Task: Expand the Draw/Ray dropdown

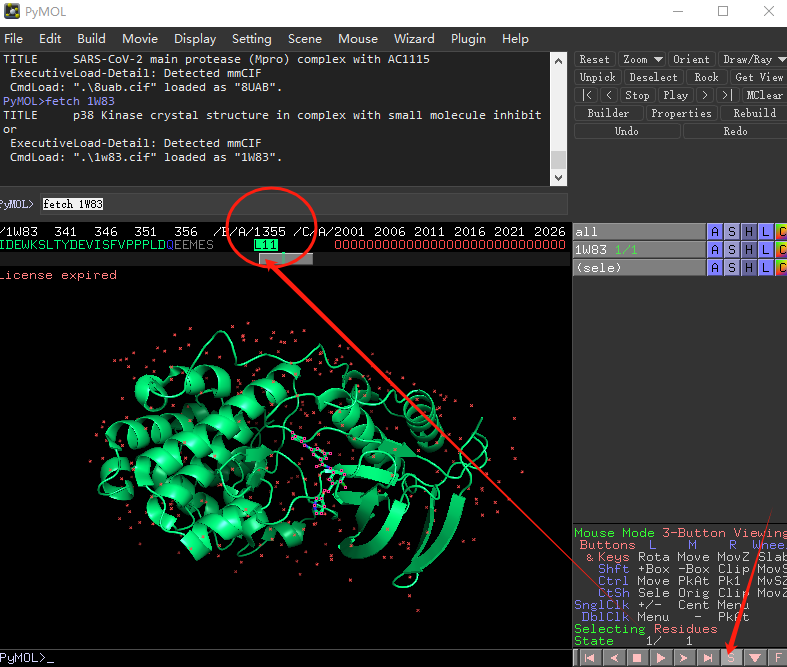Action: pos(753,59)
